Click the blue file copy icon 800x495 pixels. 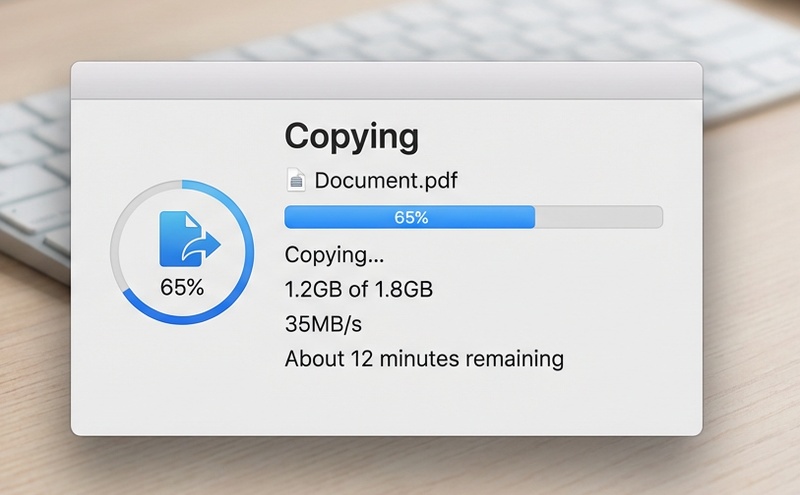pos(186,240)
